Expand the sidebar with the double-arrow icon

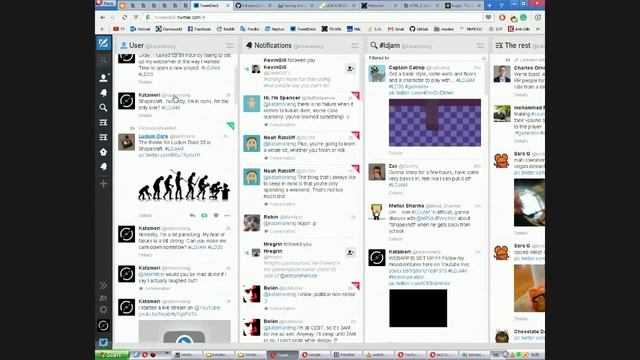[103, 285]
